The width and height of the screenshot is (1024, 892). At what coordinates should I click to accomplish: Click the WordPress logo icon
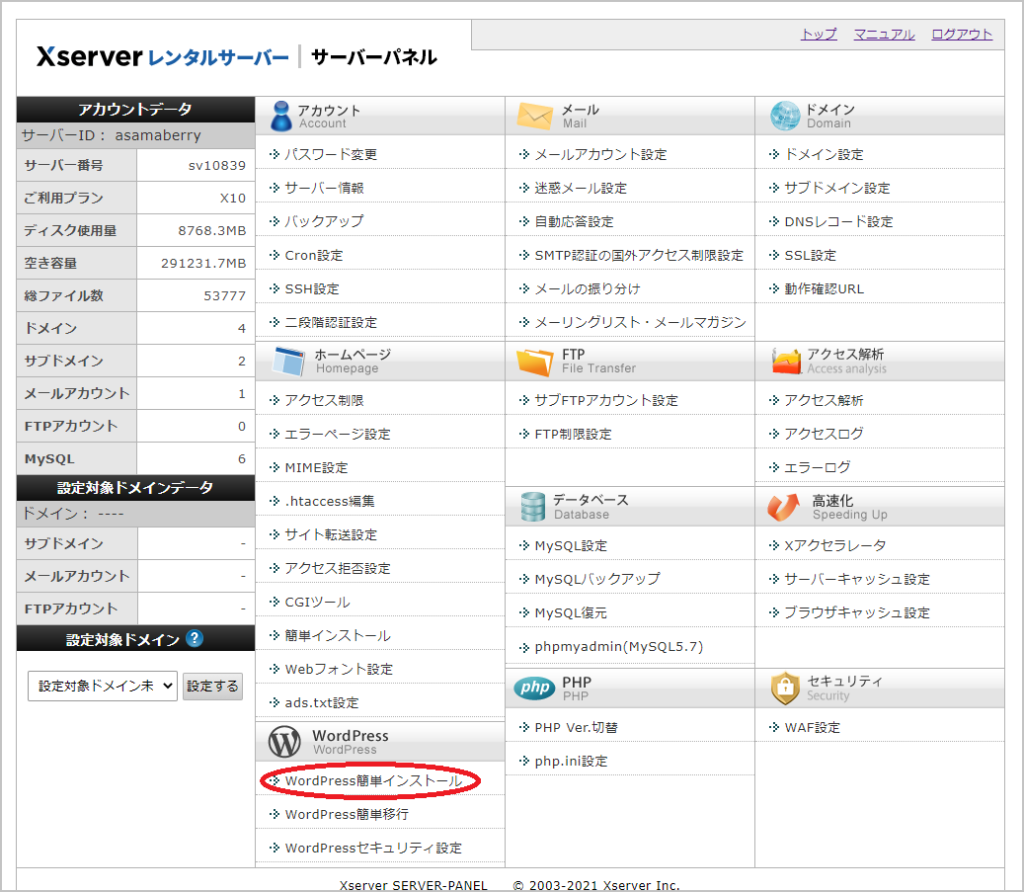click(x=285, y=741)
